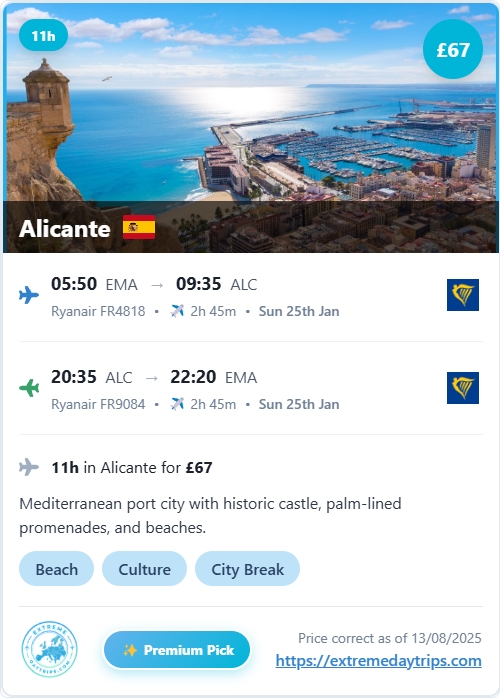Screen dimensions: 500x698
Task: Click the Ryanair logo on the return flight
Action: tap(463, 388)
